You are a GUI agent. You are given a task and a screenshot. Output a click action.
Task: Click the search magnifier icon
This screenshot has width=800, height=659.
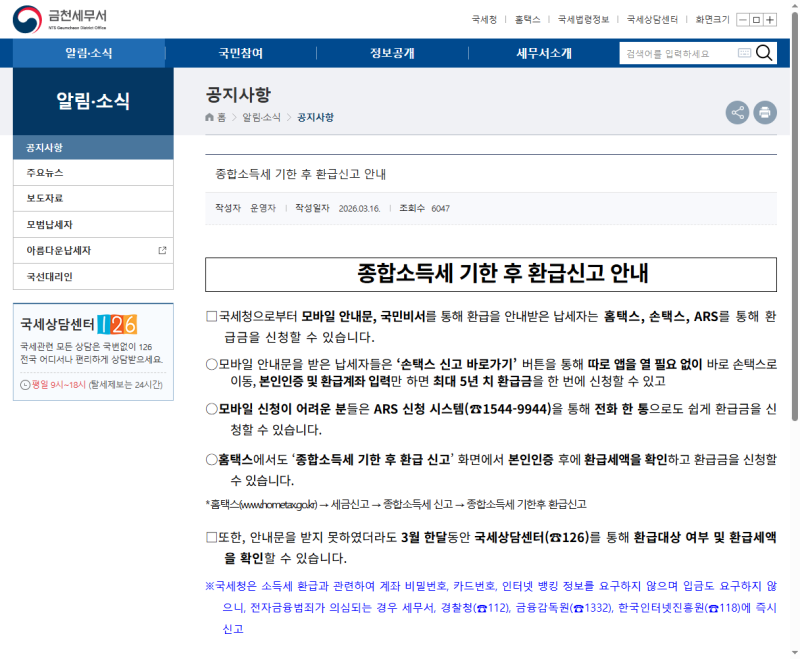(x=764, y=53)
